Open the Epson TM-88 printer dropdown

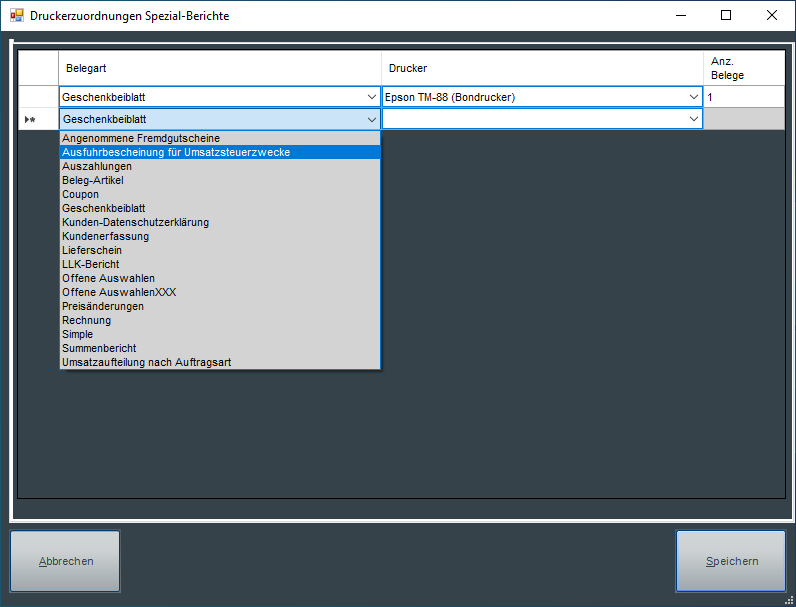(x=694, y=97)
